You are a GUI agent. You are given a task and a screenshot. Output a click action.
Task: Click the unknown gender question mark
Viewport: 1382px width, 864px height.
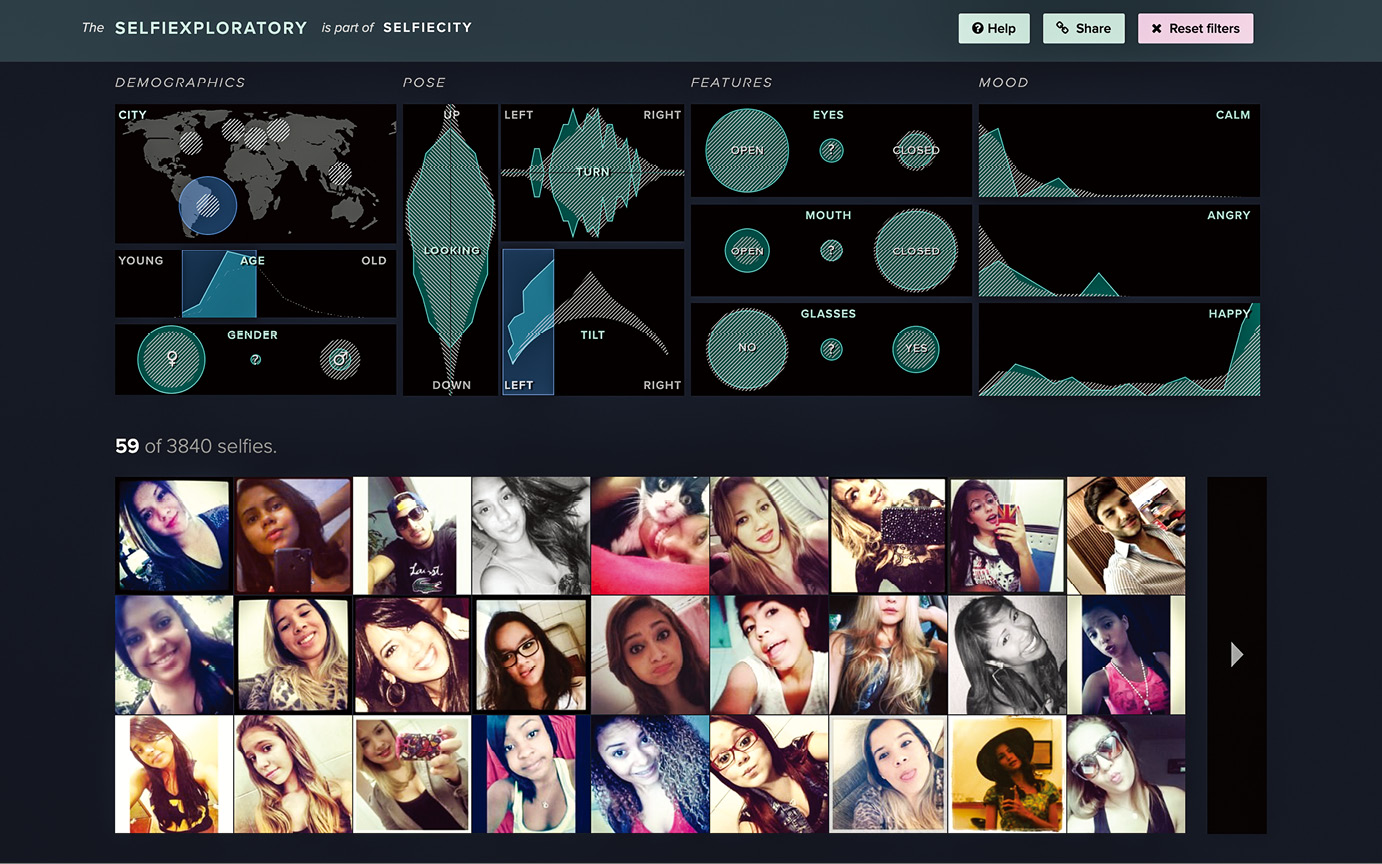[x=256, y=360]
